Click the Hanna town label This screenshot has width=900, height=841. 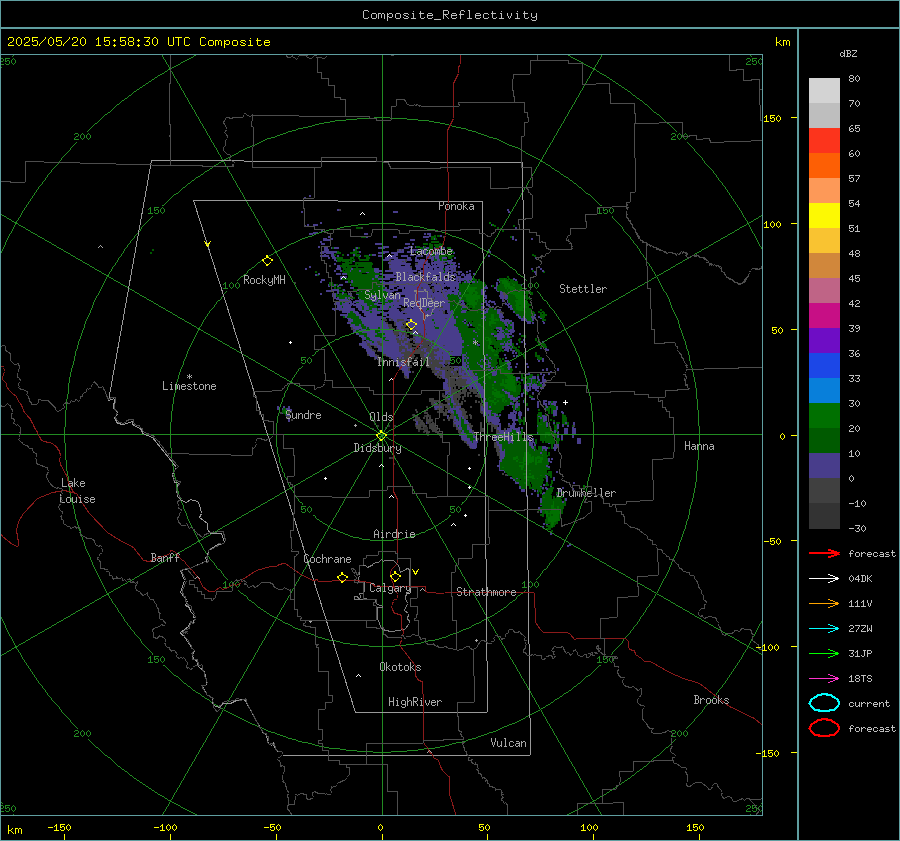click(x=699, y=446)
